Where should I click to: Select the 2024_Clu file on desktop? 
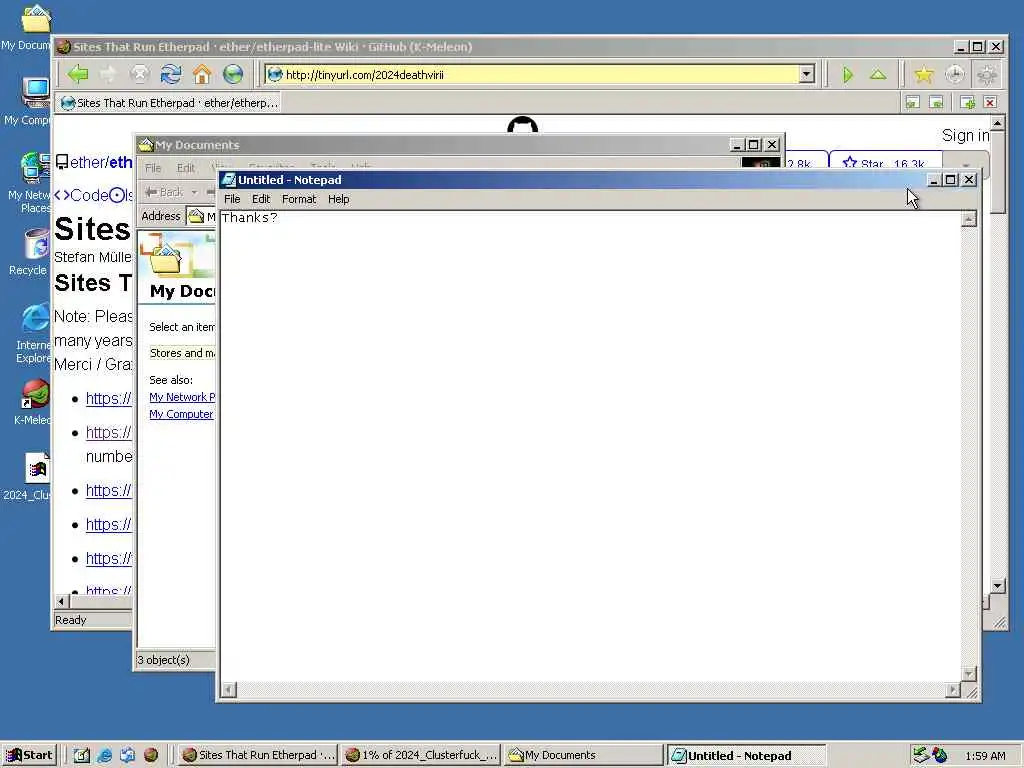click(x=37, y=468)
